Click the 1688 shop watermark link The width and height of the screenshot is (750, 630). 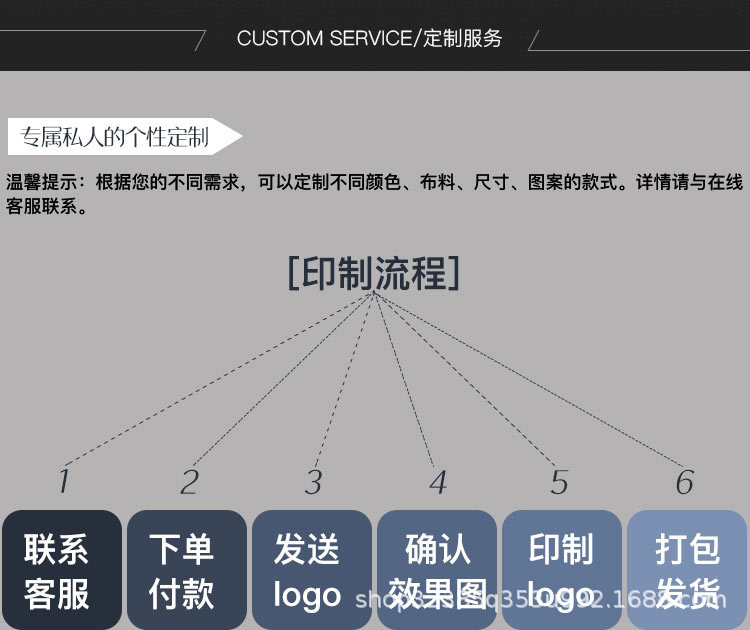[x=540, y=599]
